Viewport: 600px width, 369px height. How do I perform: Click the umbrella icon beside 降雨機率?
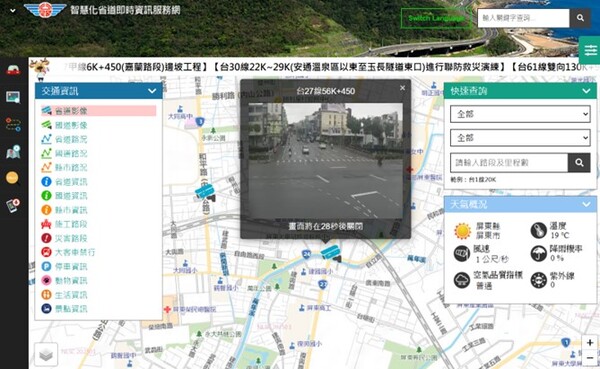(538, 253)
